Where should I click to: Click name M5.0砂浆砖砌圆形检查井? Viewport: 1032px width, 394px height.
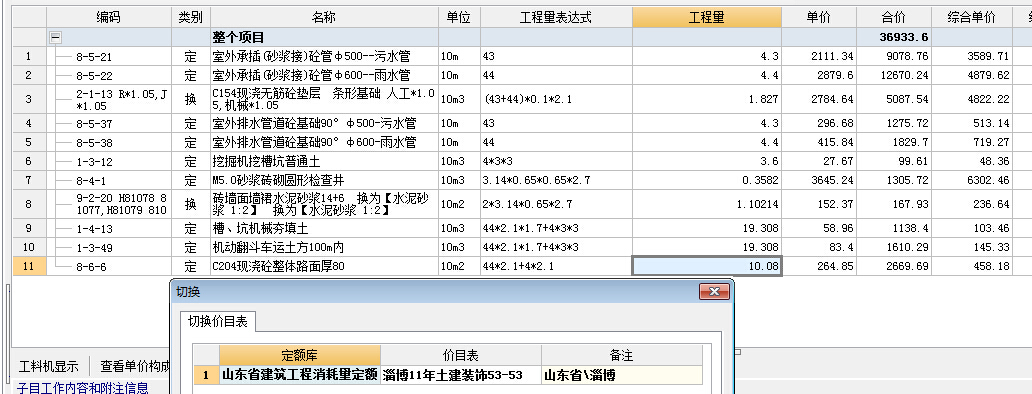[278, 180]
